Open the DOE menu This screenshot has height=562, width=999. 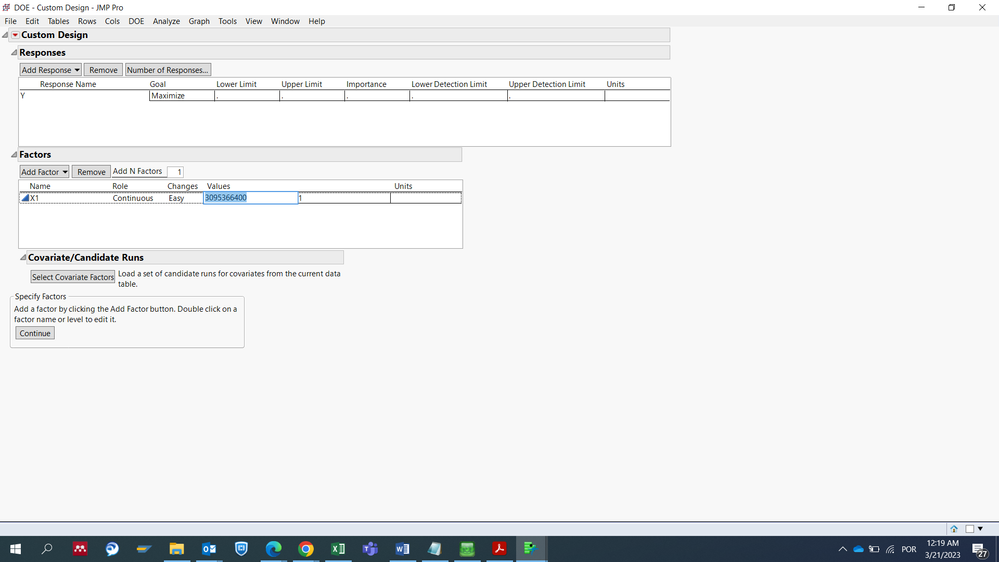pyautogui.click(x=136, y=21)
